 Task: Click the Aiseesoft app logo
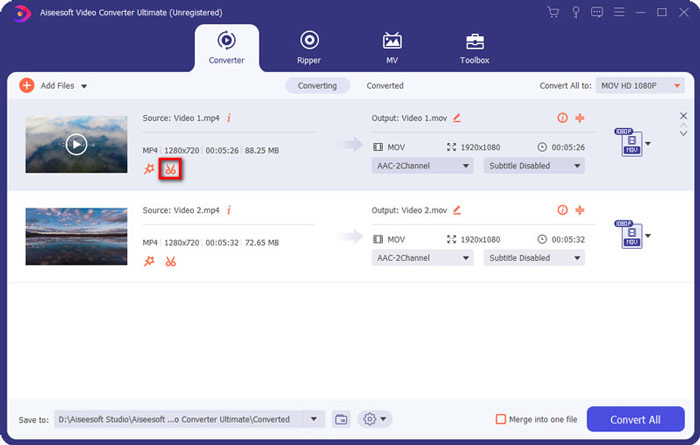[21, 13]
